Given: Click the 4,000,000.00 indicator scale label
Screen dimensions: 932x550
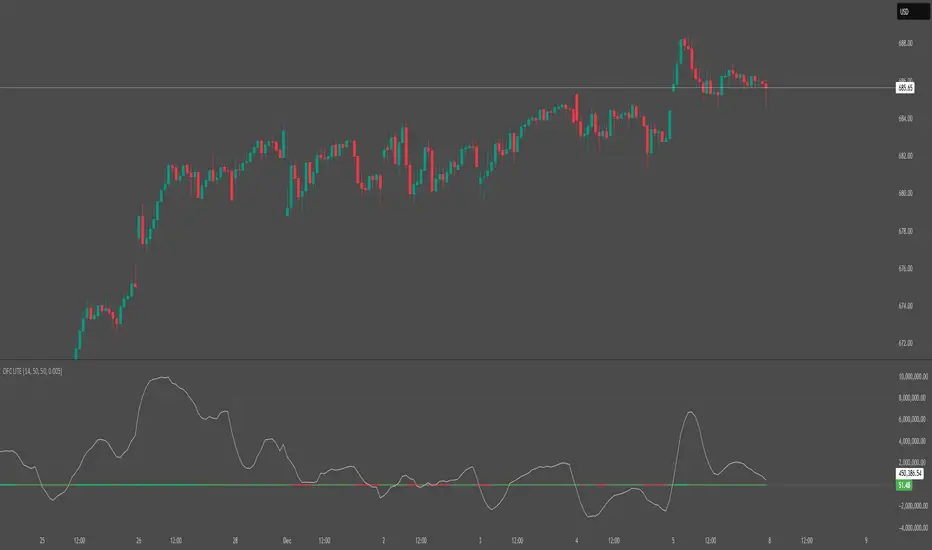Looking at the screenshot, I should 913,441.
